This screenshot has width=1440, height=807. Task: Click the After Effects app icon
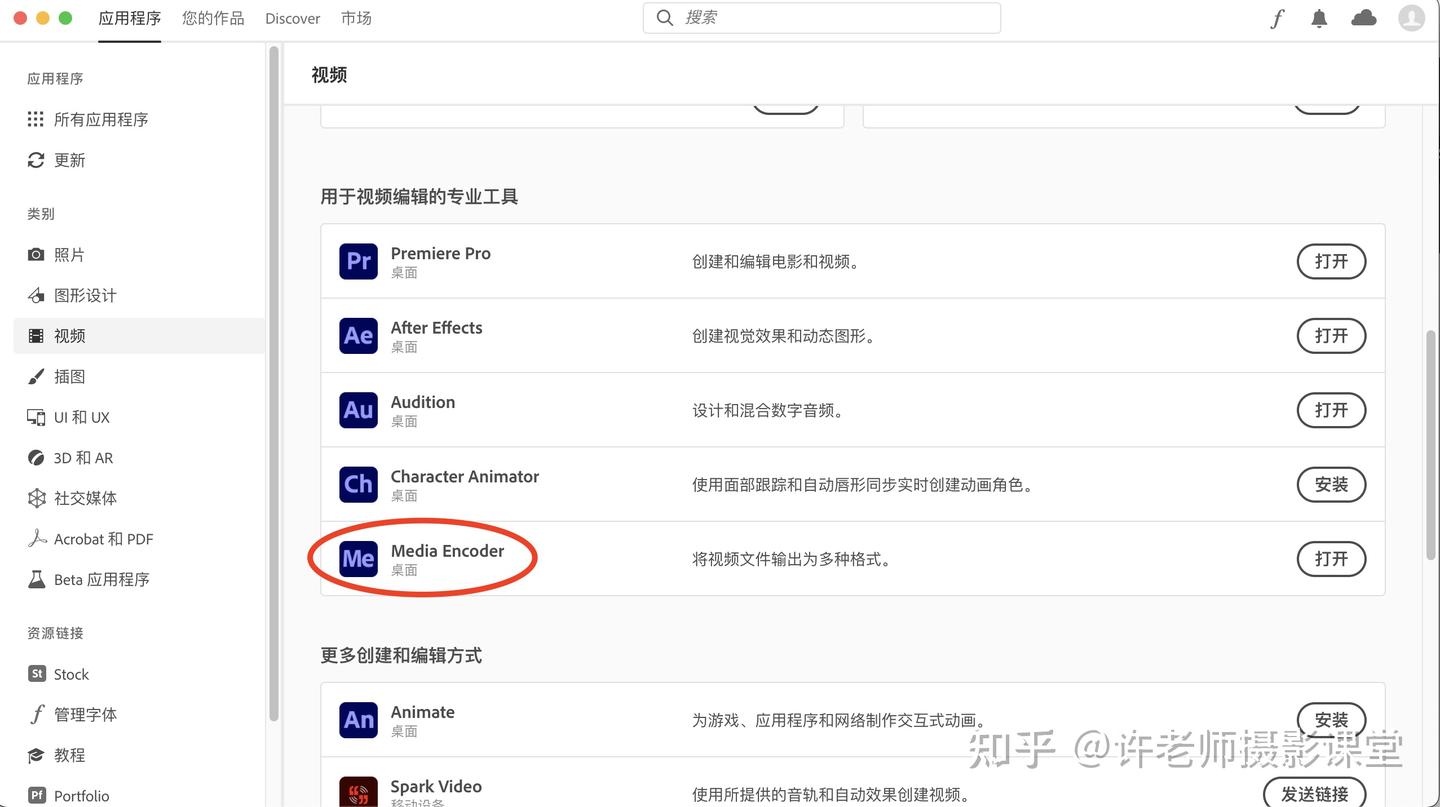click(x=358, y=336)
